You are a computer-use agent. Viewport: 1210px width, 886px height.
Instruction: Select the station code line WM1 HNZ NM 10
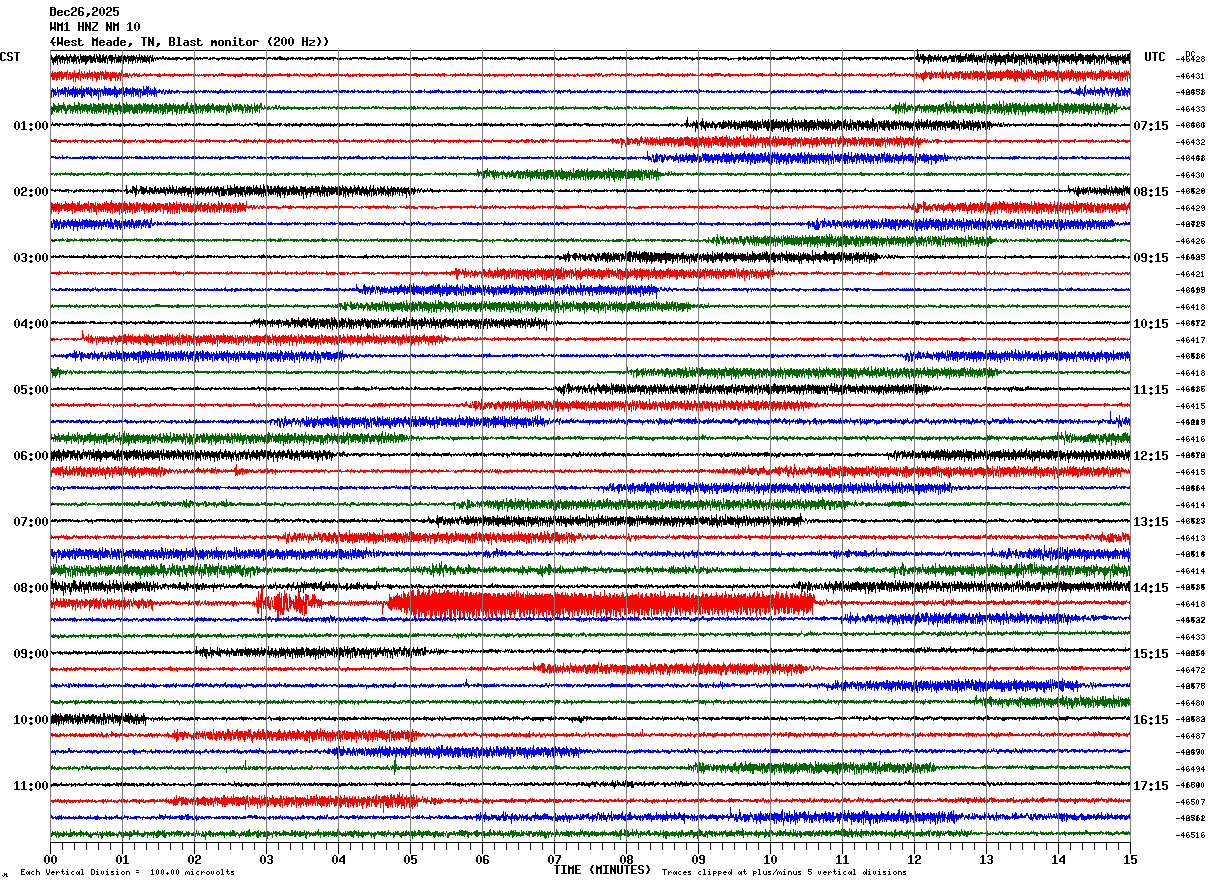point(95,27)
